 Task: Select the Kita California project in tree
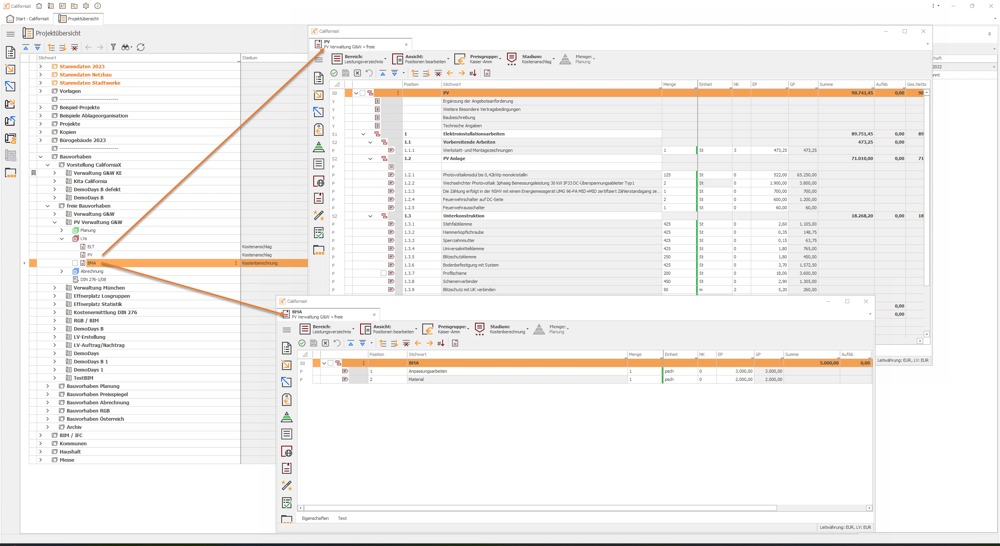(90, 181)
